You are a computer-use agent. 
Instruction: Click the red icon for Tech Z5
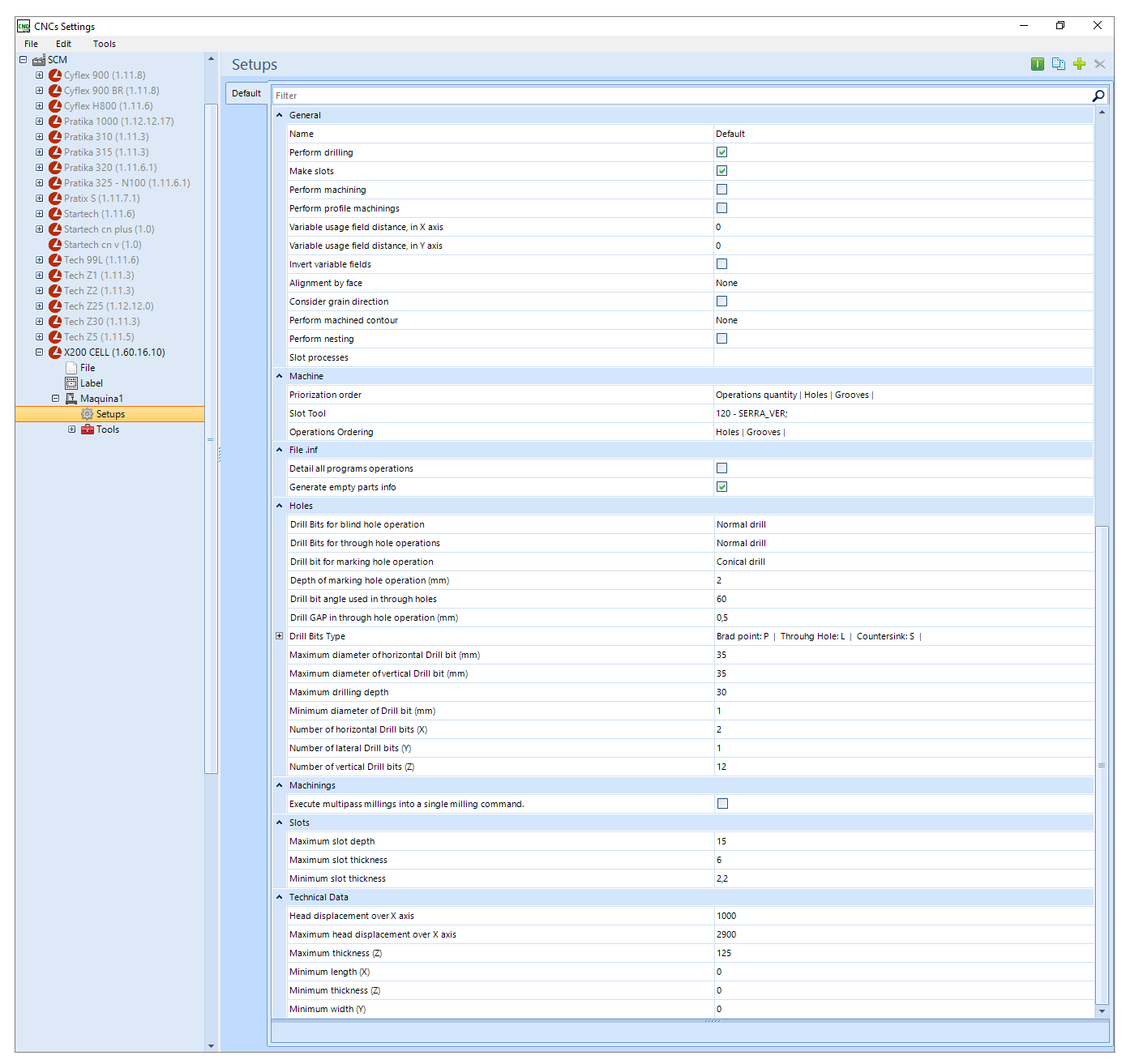coord(55,337)
